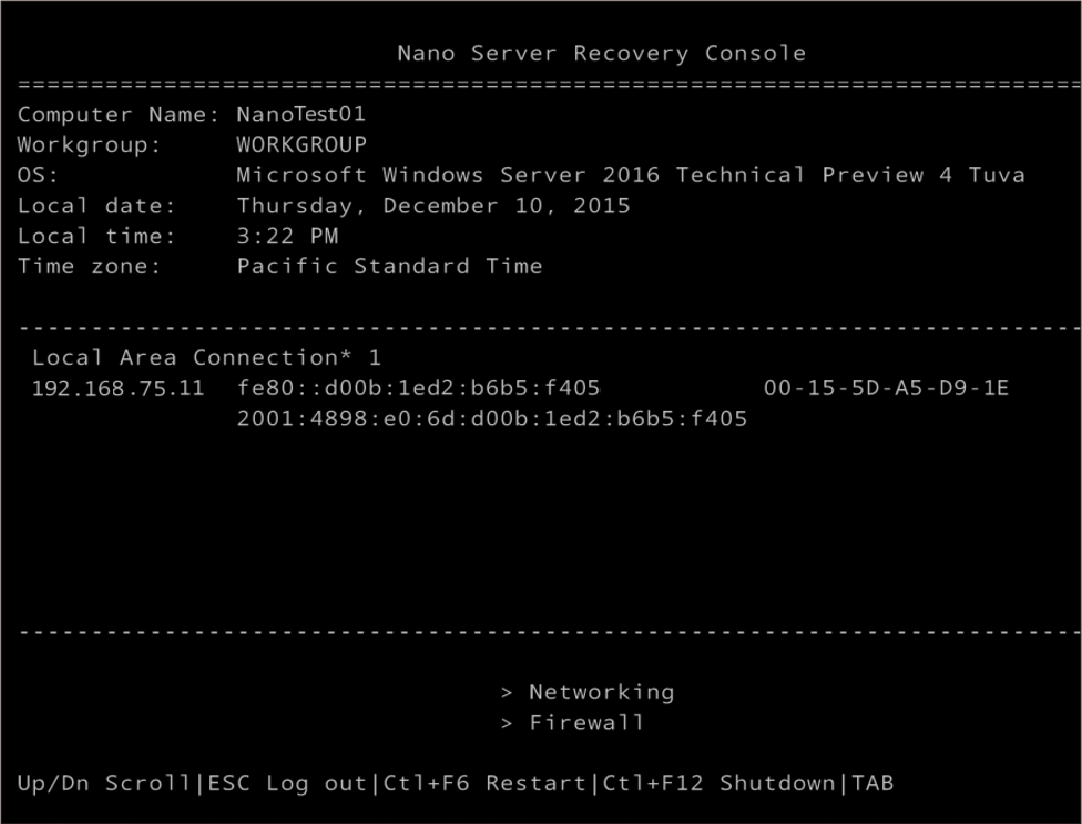Click the computer name NanoTest01

coord(301,114)
